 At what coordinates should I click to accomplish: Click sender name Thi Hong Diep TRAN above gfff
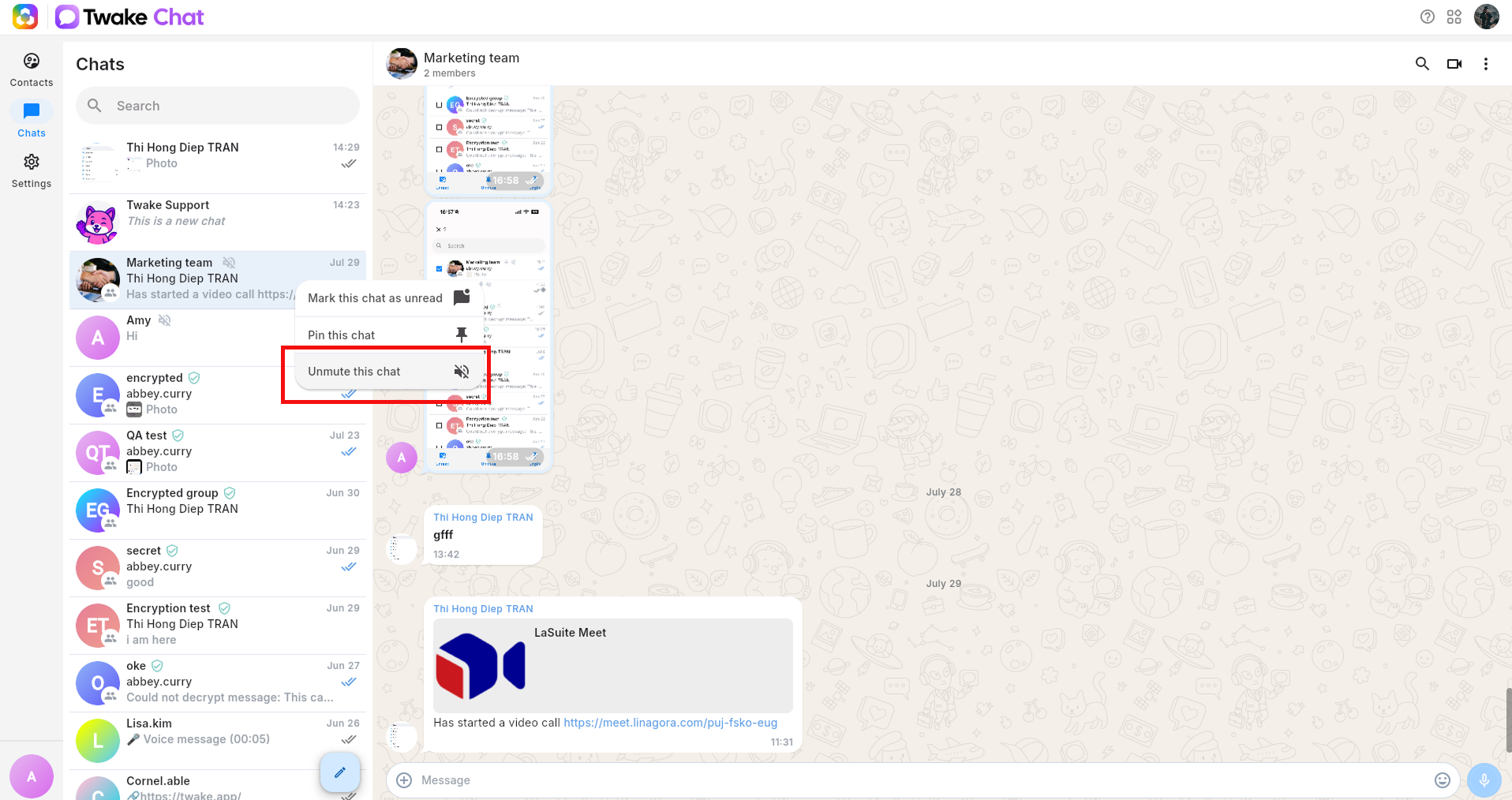pyautogui.click(x=483, y=518)
